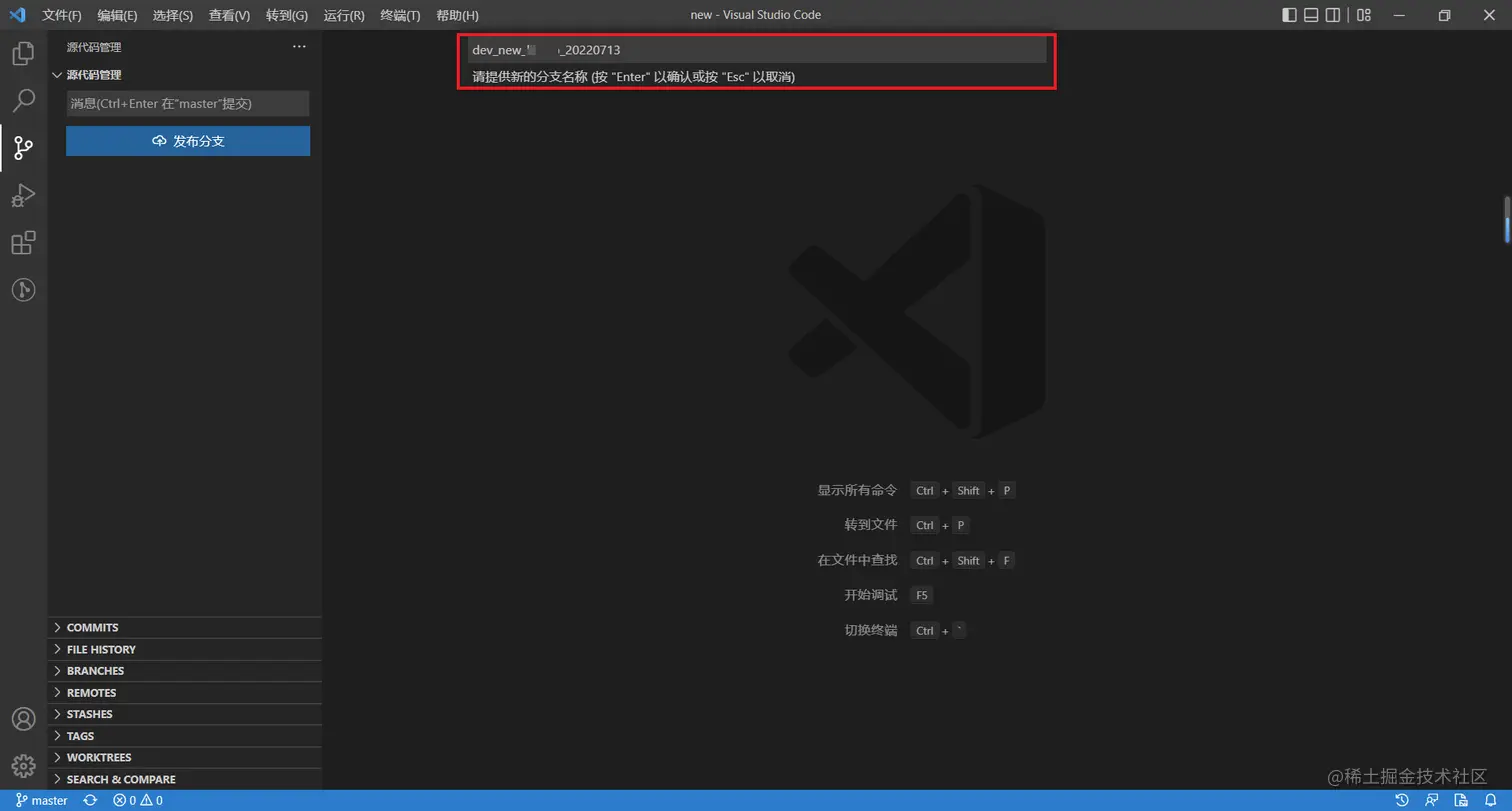Expand the COMMITS section
The height and width of the screenshot is (811, 1512).
(185, 627)
